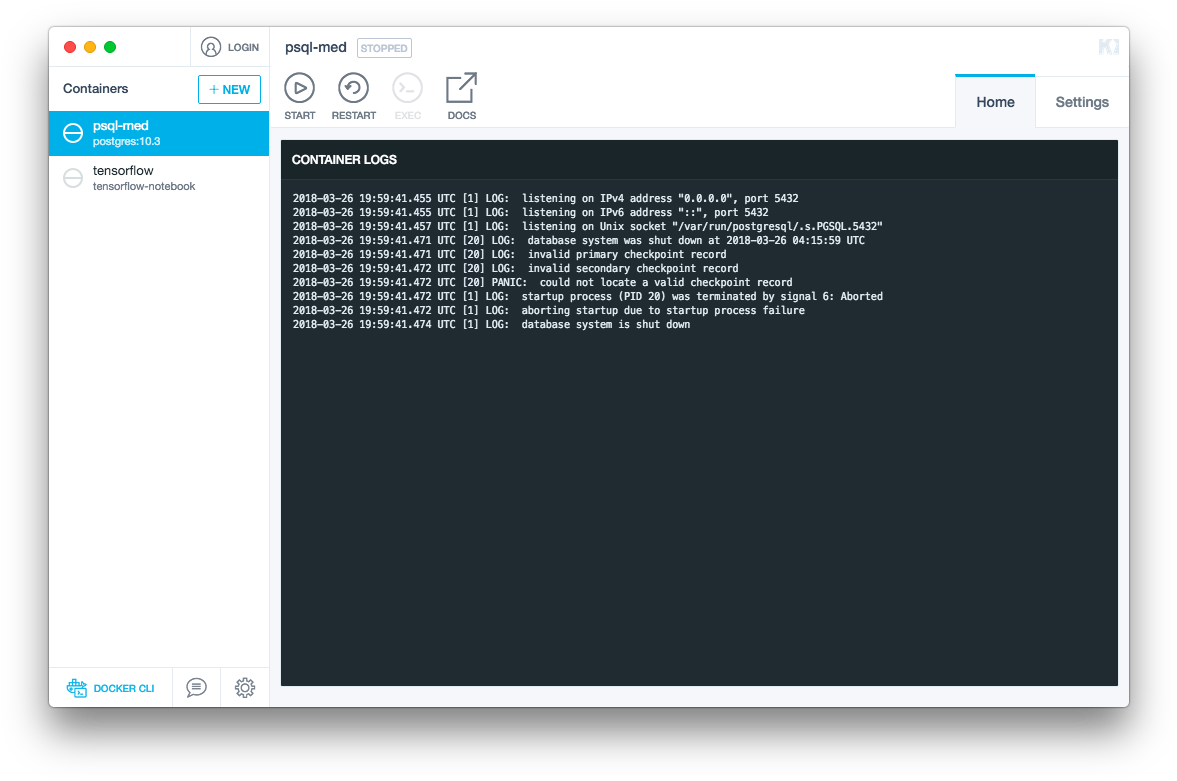Click the 'listening on Unix socket' log line
This screenshot has width=1177, height=781.
588,226
